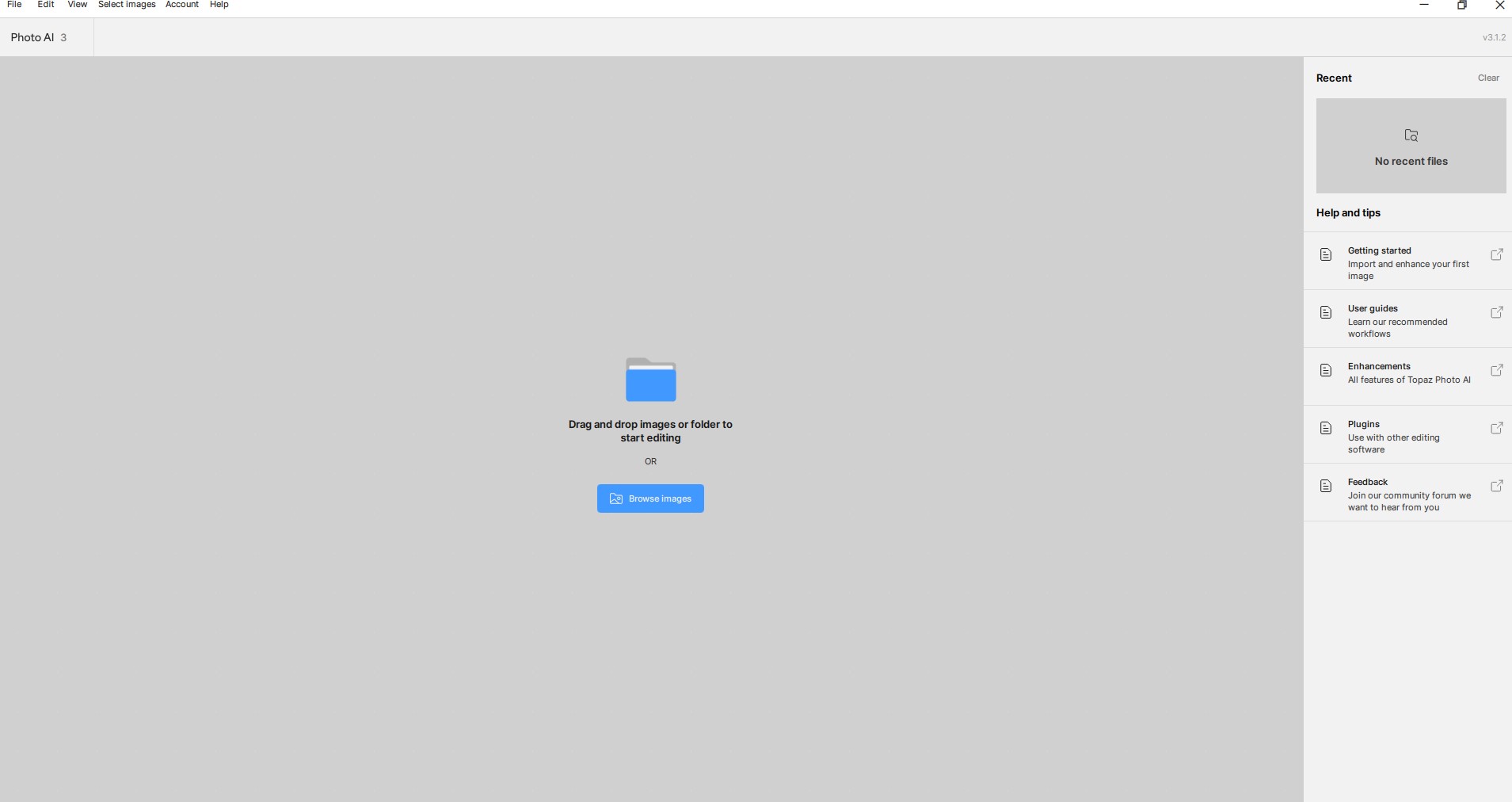1512x802 pixels.
Task: Click the No recent files search icon
Action: [x=1411, y=136]
